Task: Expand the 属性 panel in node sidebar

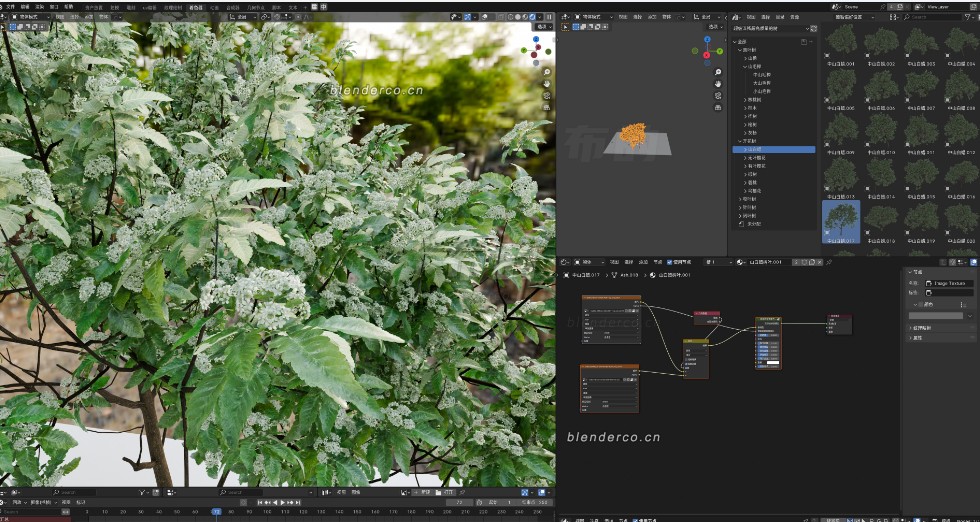Action: (941, 338)
